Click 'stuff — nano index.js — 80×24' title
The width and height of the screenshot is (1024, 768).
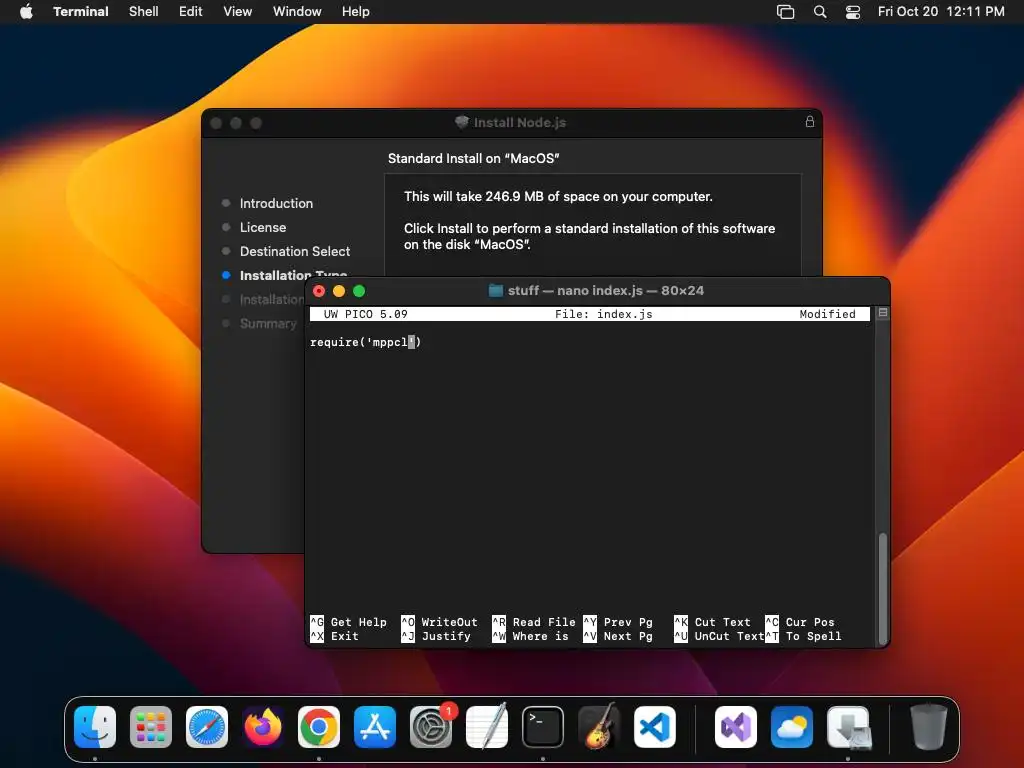[606, 291]
